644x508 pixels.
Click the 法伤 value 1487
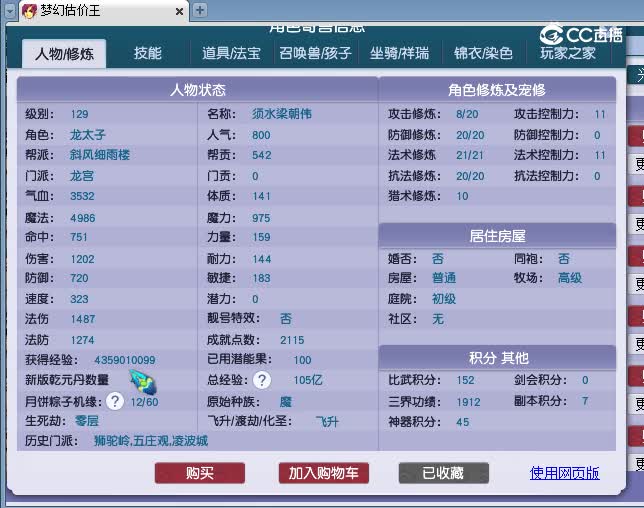tap(83, 319)
